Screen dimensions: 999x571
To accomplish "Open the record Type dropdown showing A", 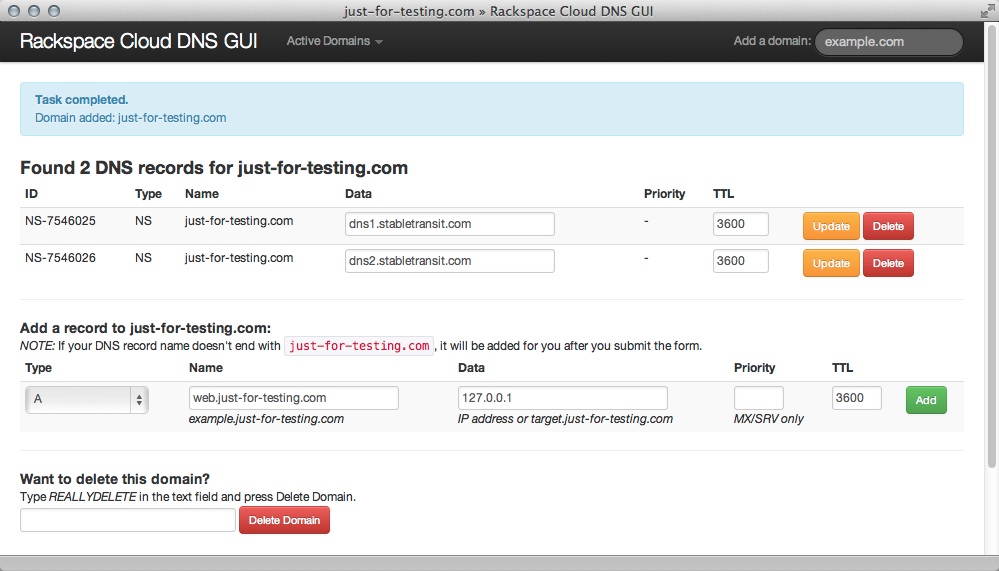I will click(87, 400).
